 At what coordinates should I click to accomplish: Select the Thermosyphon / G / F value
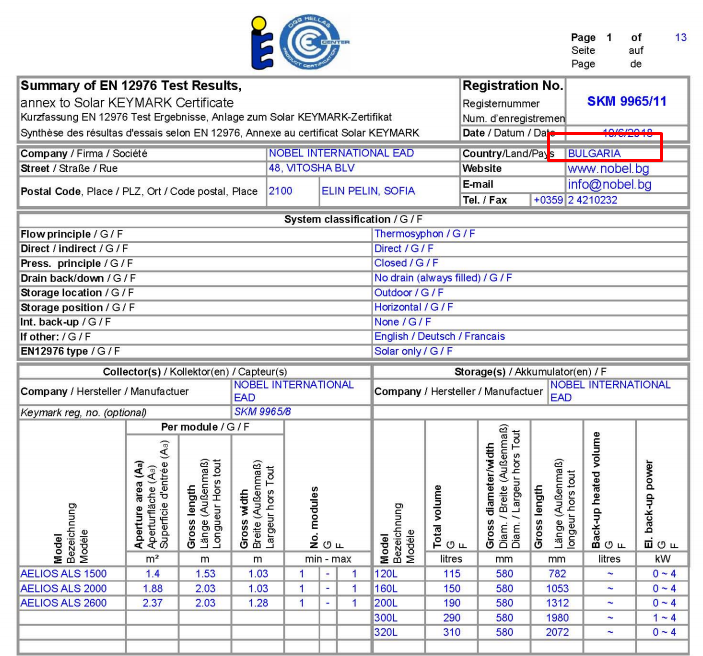tap(425, 234)
